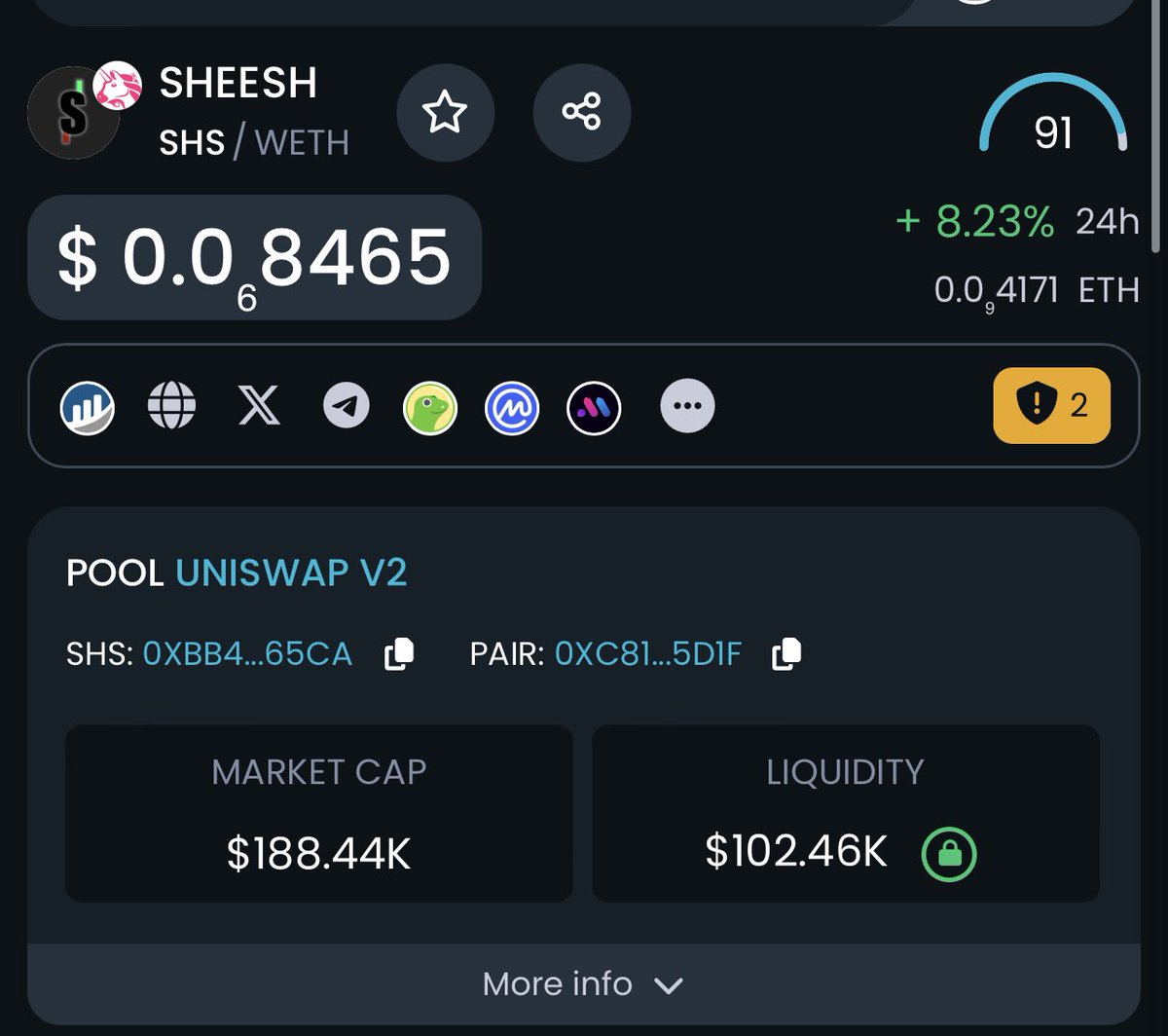Click the liquidity lock icon
The width and height of the screenshot is (1168, 1036).
[949, 854]
